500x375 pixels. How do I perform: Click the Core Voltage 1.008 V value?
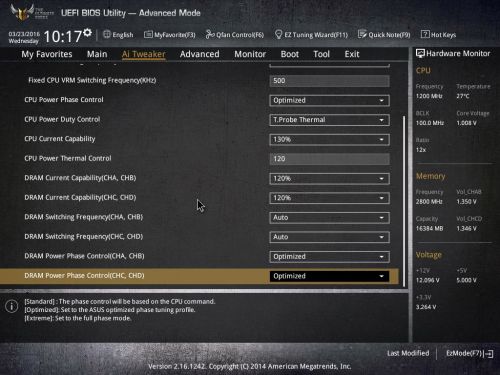coord(466,123)
